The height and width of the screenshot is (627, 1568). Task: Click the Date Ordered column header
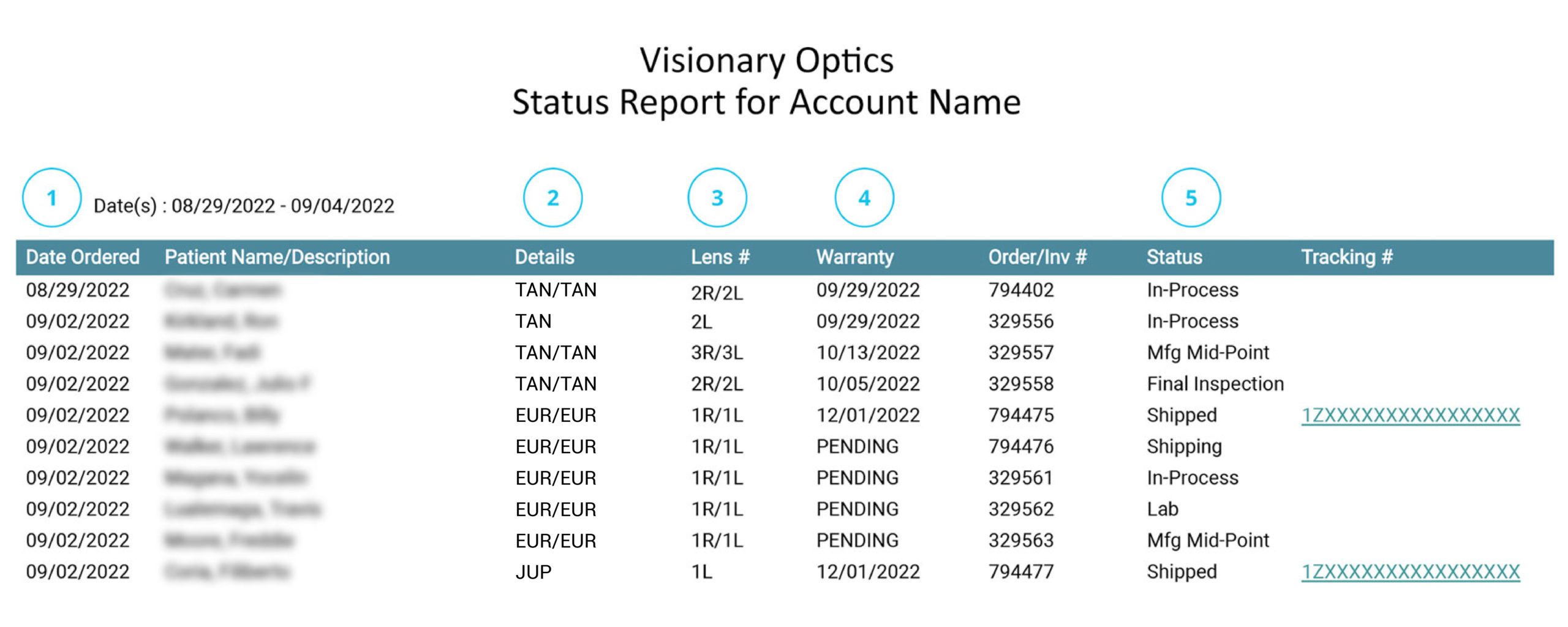[x=83, y=257]
